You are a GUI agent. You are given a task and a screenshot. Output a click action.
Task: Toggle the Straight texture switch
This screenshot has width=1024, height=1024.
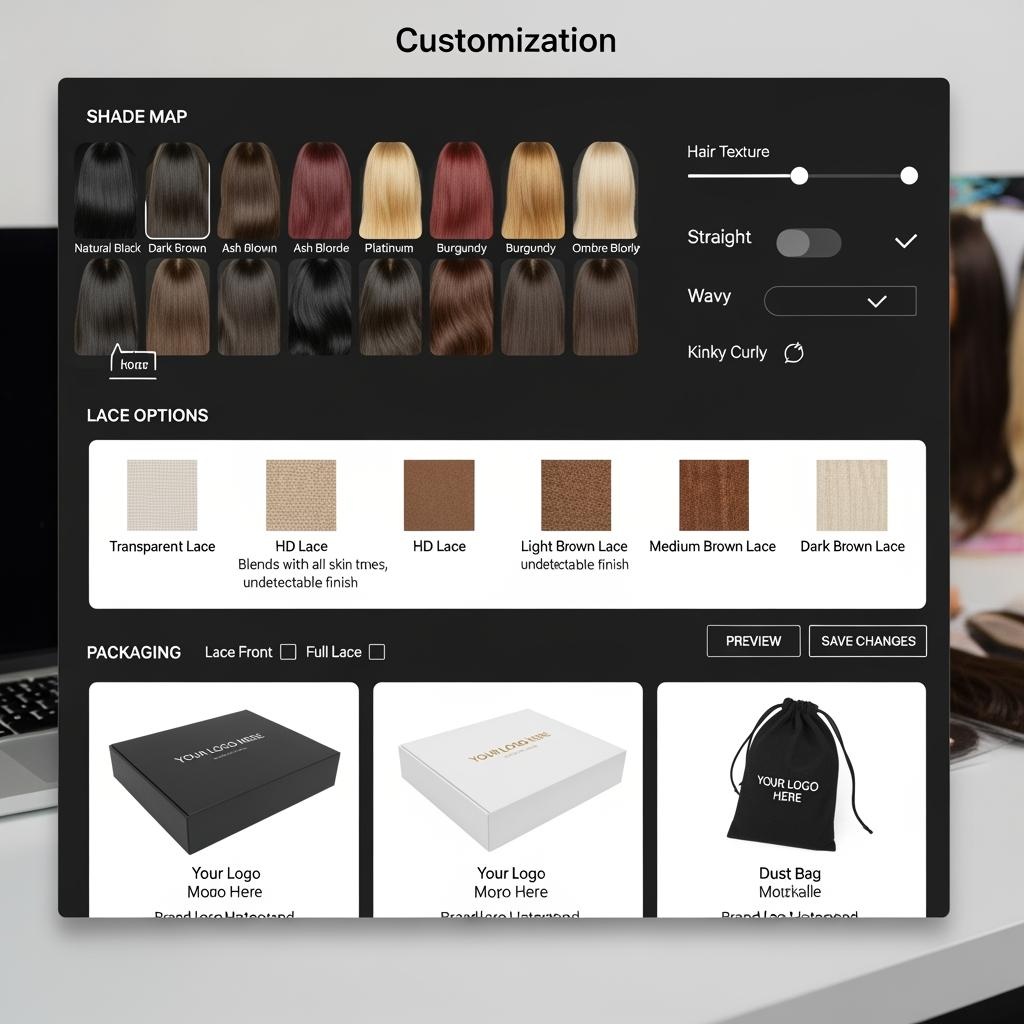coord(808,243)
